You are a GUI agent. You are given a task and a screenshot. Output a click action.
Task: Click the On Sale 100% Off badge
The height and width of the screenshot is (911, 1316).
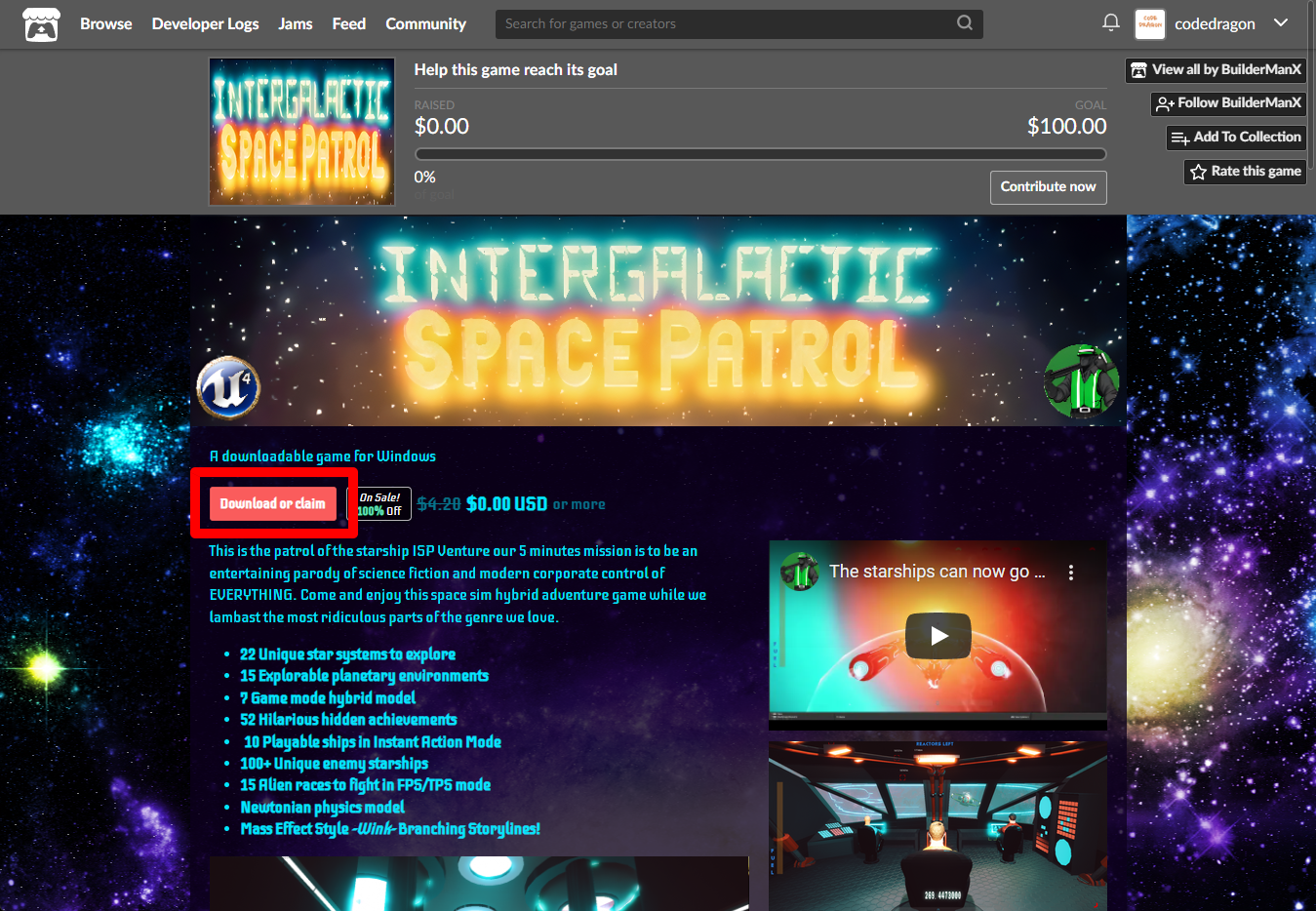(379, 504)
